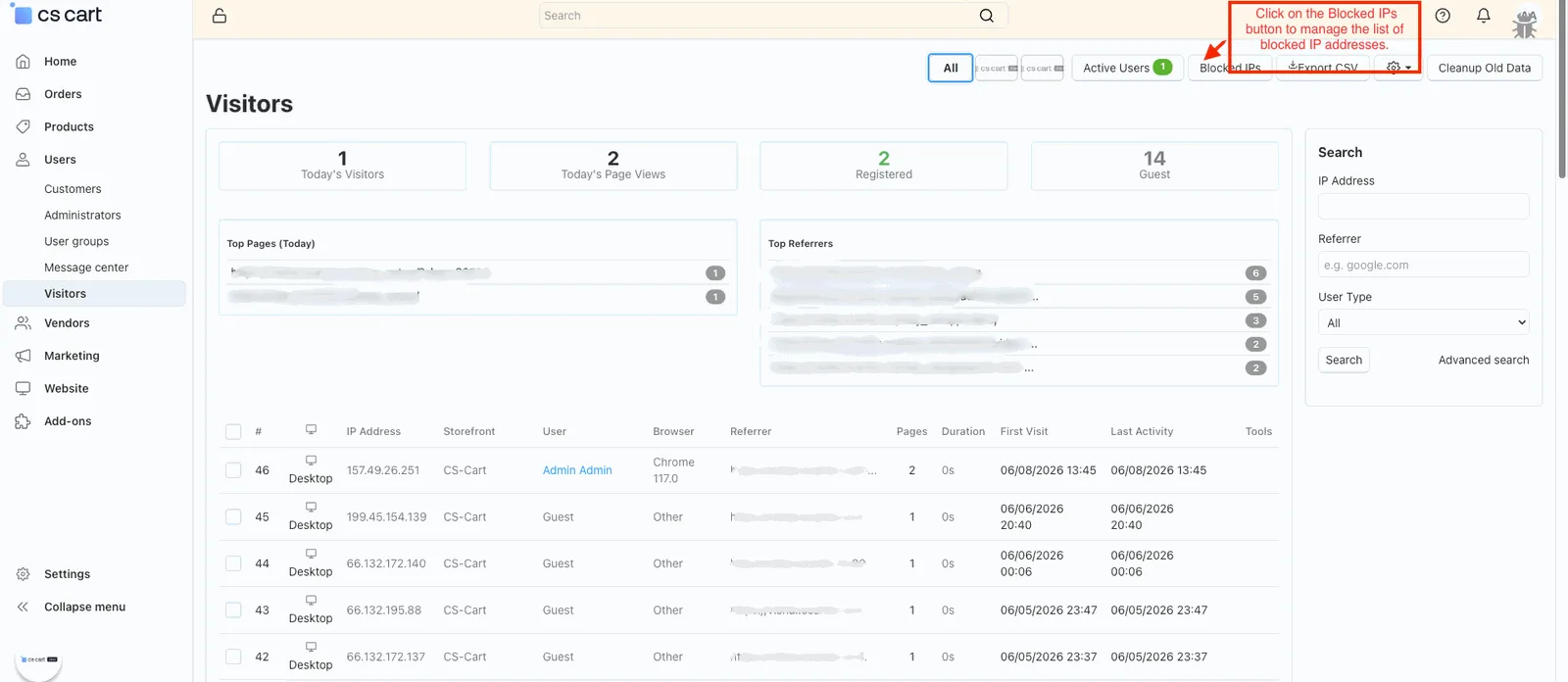Click the IP Address input field

[1423, 206]
